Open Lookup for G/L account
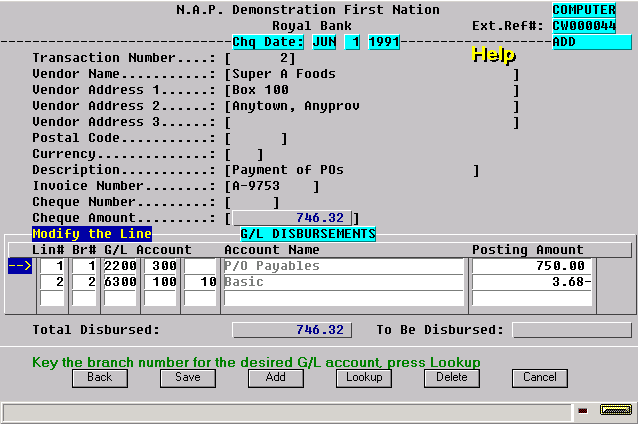The image size is (638, 424). tap(364, 378)
